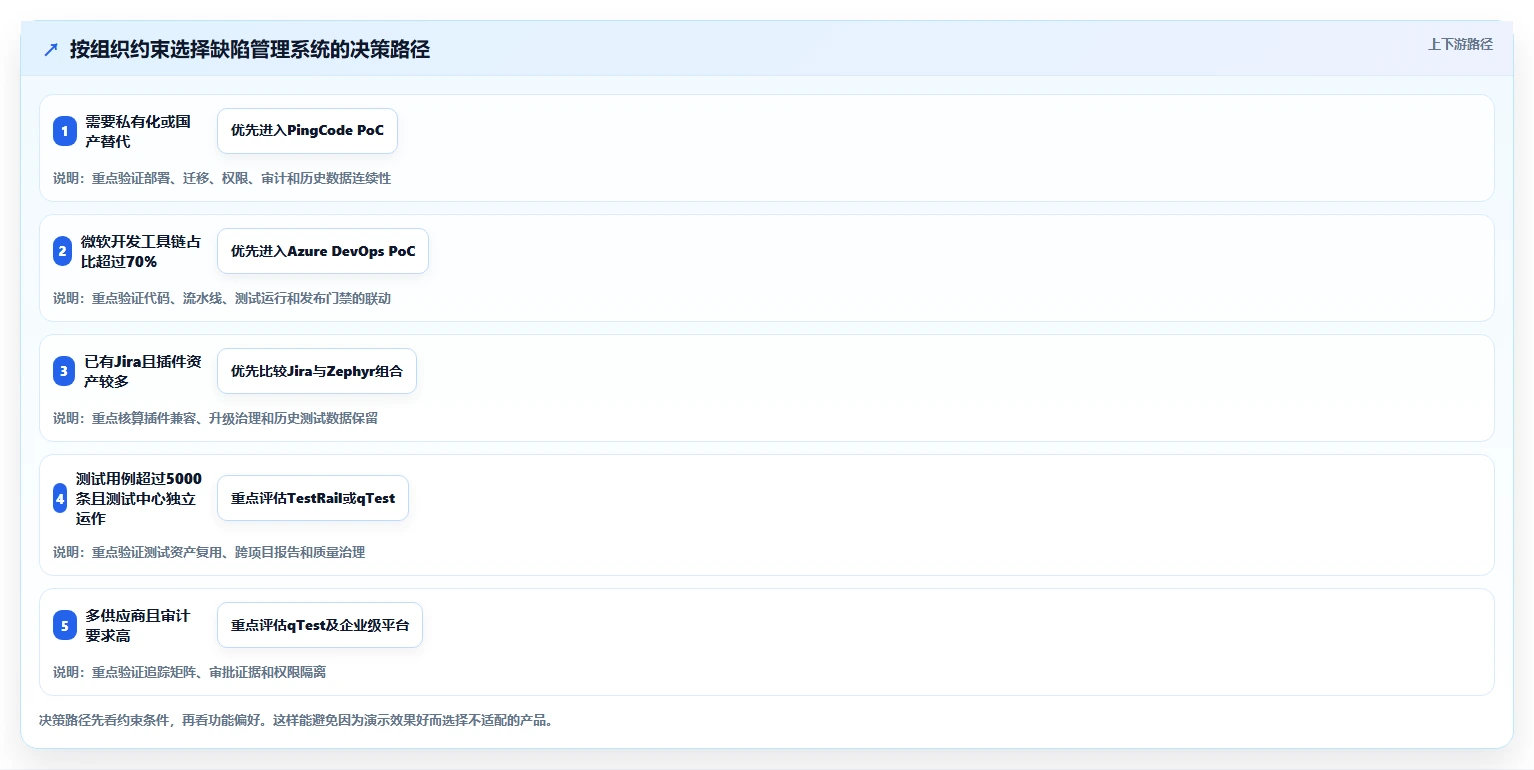Click the 重点评估qTest及企业级平台 button
Image resolution: width=1534 pixels, height=770 pixels.
[x=320, y=625]
